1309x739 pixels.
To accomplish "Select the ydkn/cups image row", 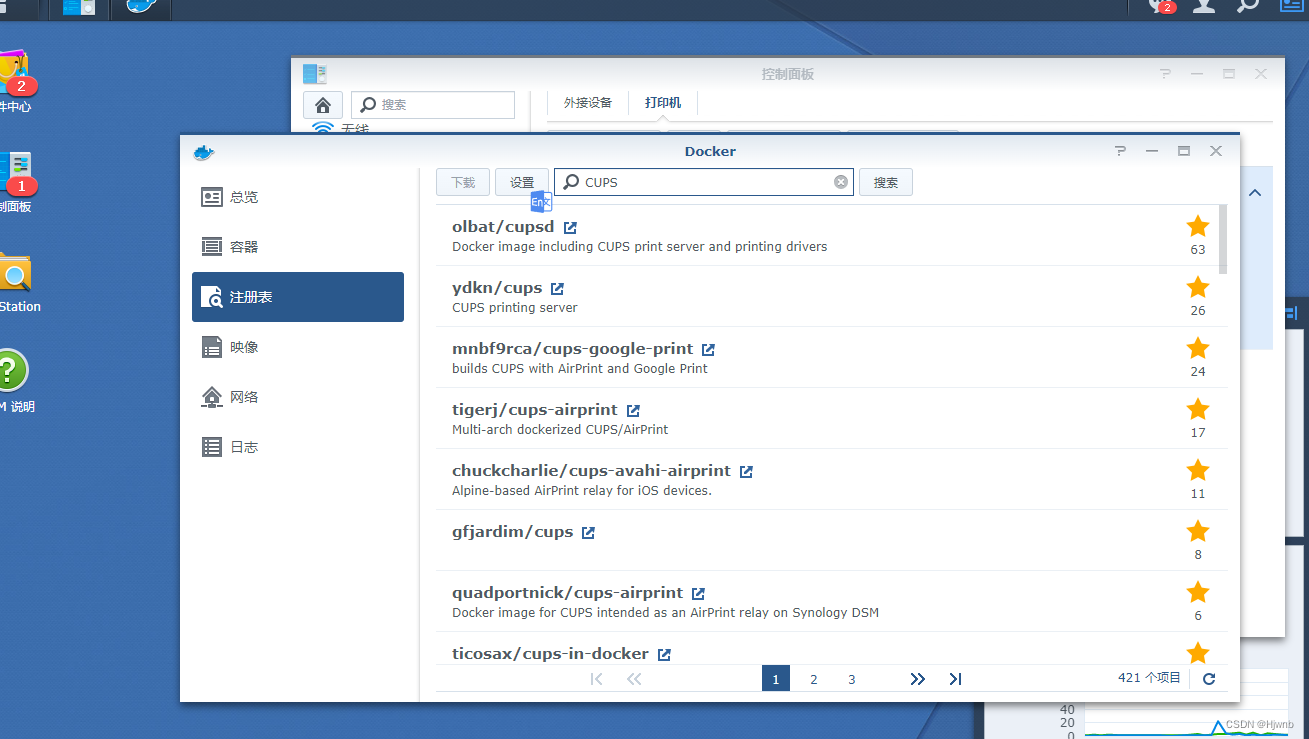I will pyautogui.click(x=827, y=297).
